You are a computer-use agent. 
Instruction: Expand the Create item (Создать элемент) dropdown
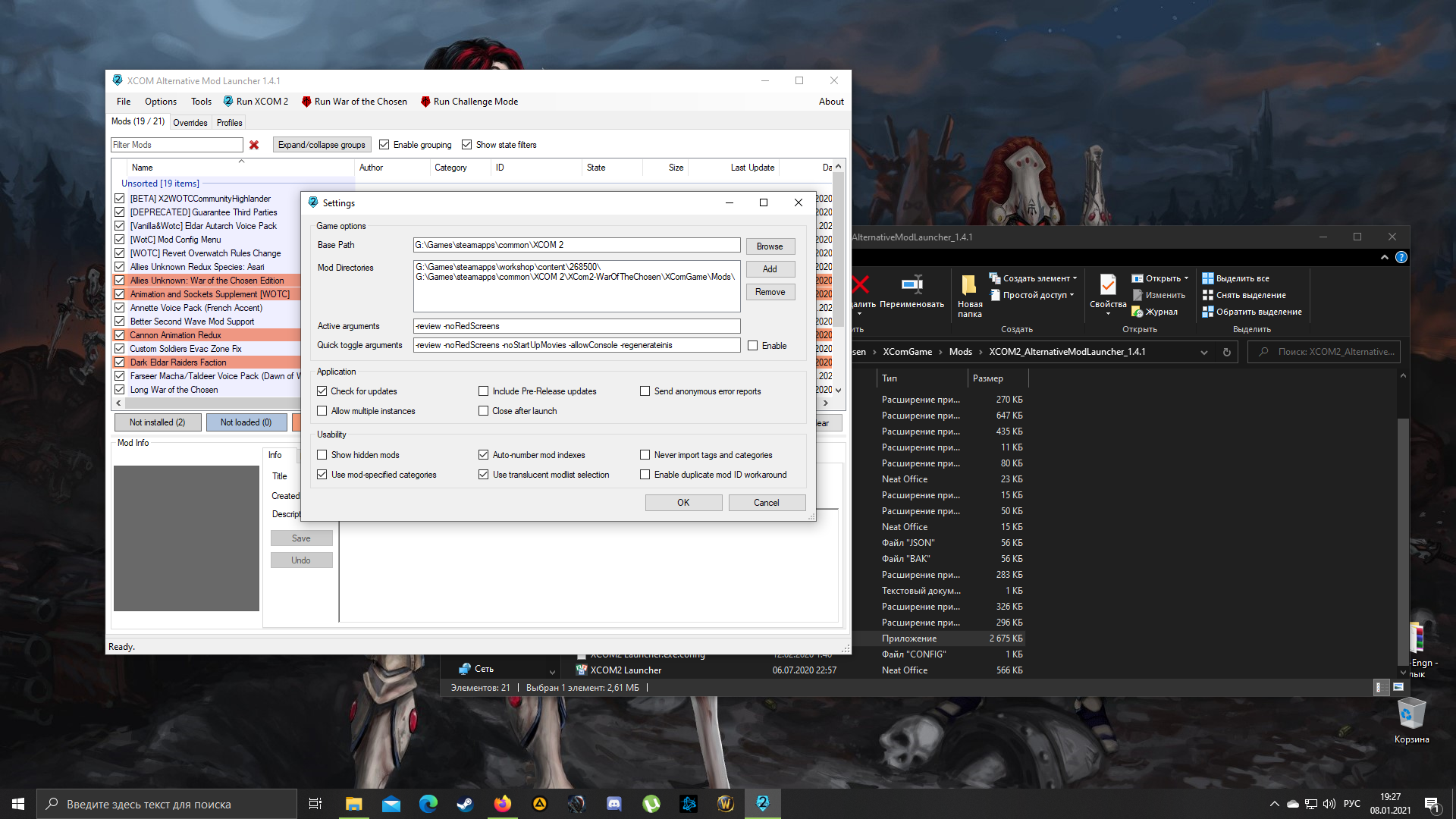(x=1075, y=278)
